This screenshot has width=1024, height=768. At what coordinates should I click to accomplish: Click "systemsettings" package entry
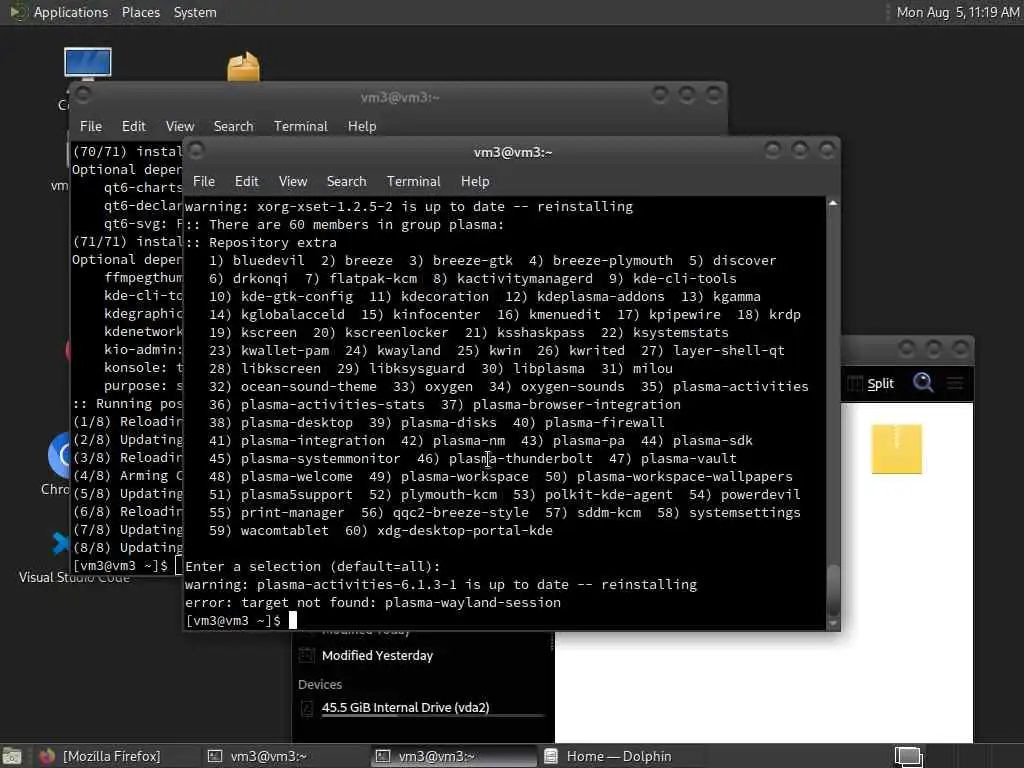point(744,513)
